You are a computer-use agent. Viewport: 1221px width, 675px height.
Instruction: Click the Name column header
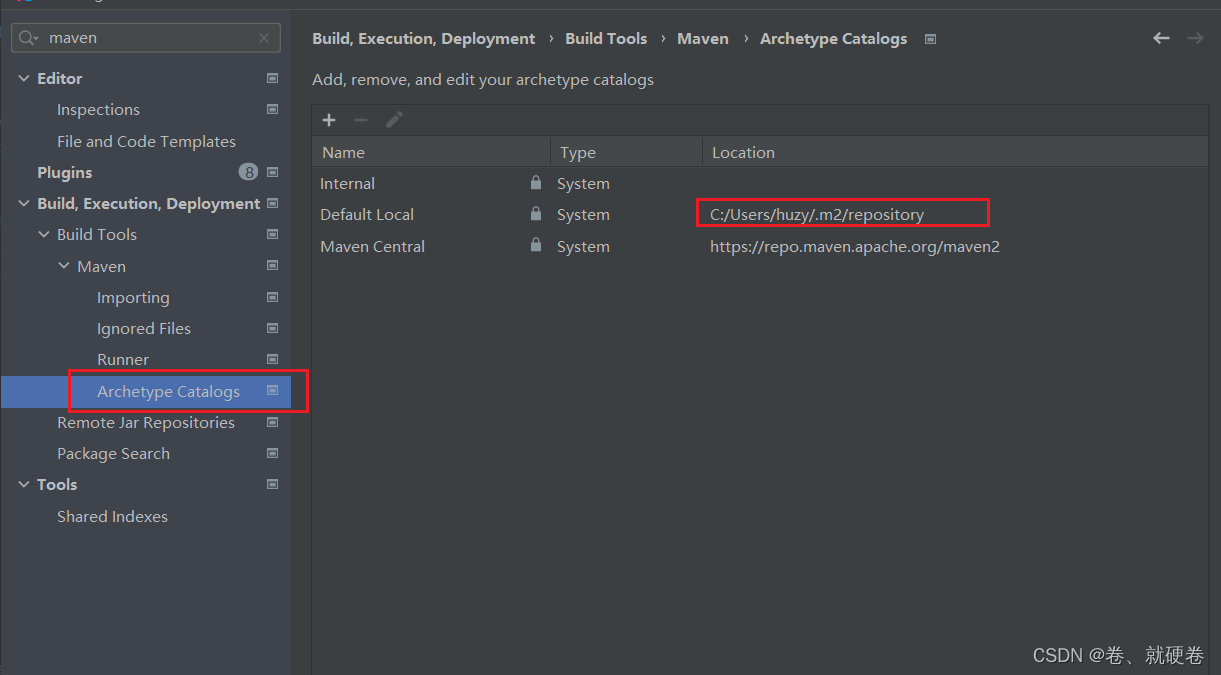point(343,152)
